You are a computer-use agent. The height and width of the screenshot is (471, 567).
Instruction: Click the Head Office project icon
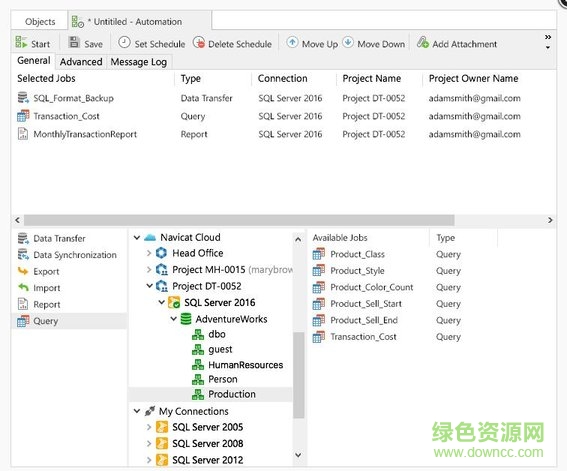161,253
